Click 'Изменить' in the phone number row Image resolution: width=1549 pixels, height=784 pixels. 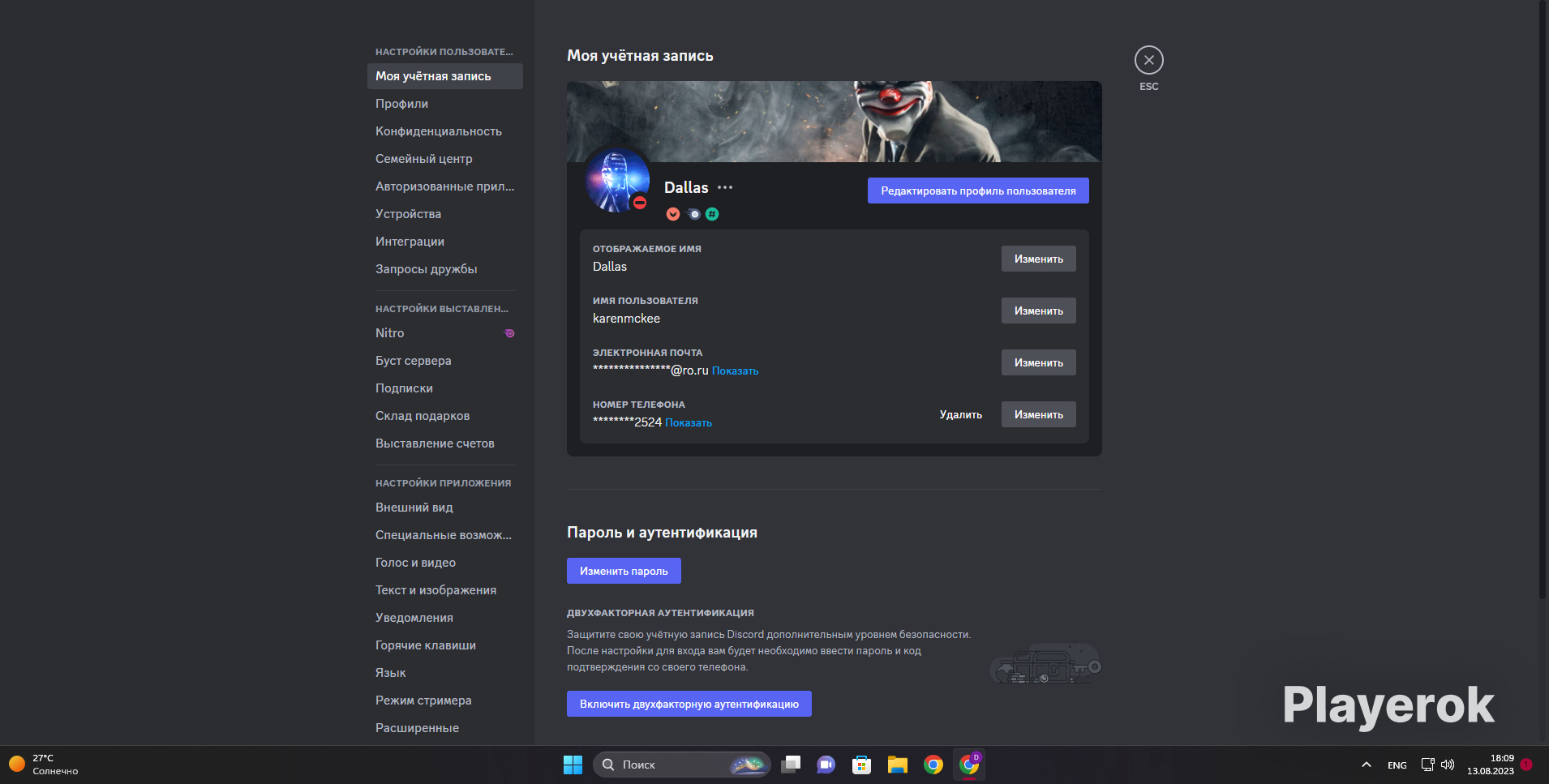(1039, 414)
